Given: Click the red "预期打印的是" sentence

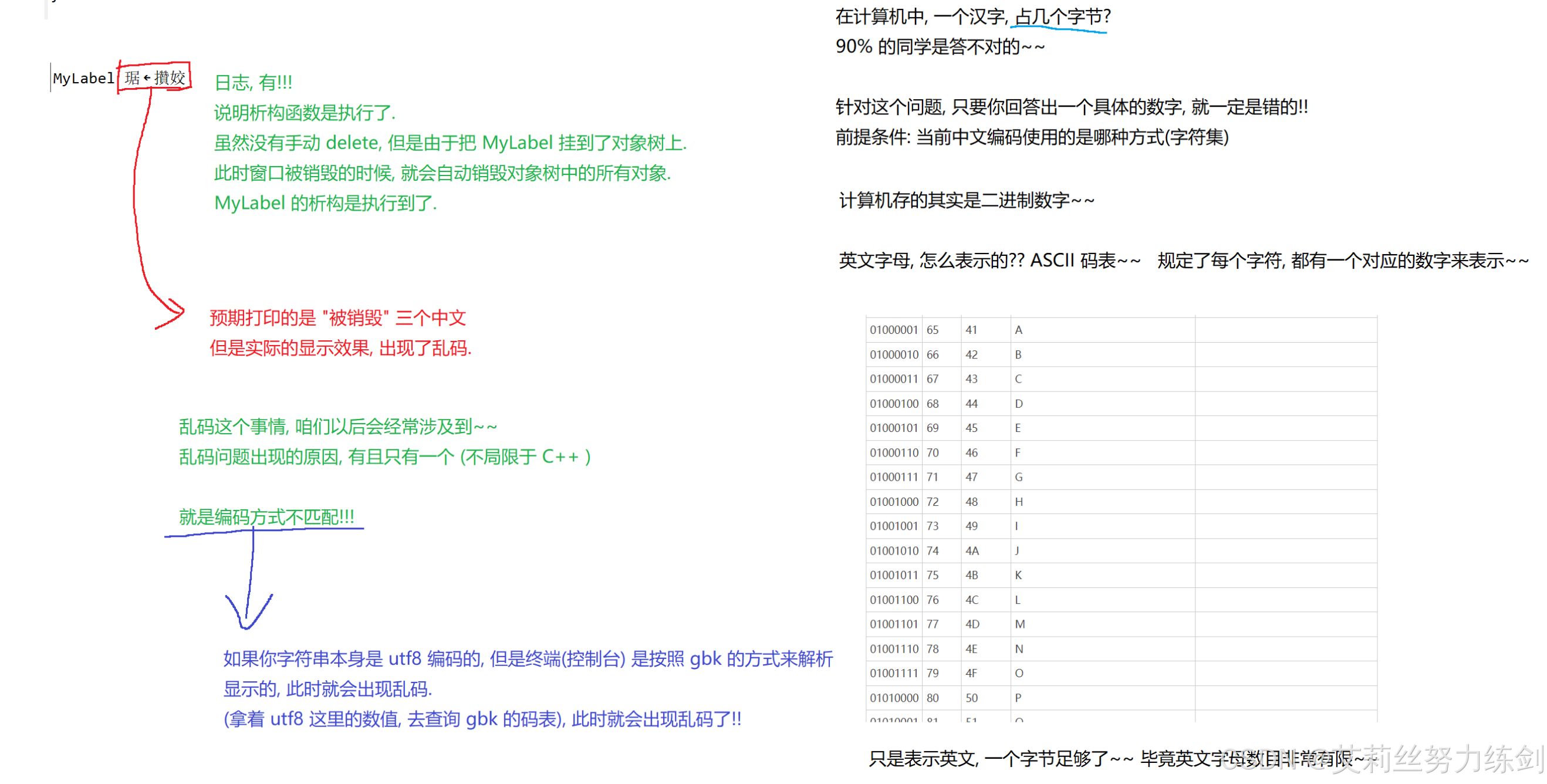Looking at the screenshot, I should pos(337,317).
